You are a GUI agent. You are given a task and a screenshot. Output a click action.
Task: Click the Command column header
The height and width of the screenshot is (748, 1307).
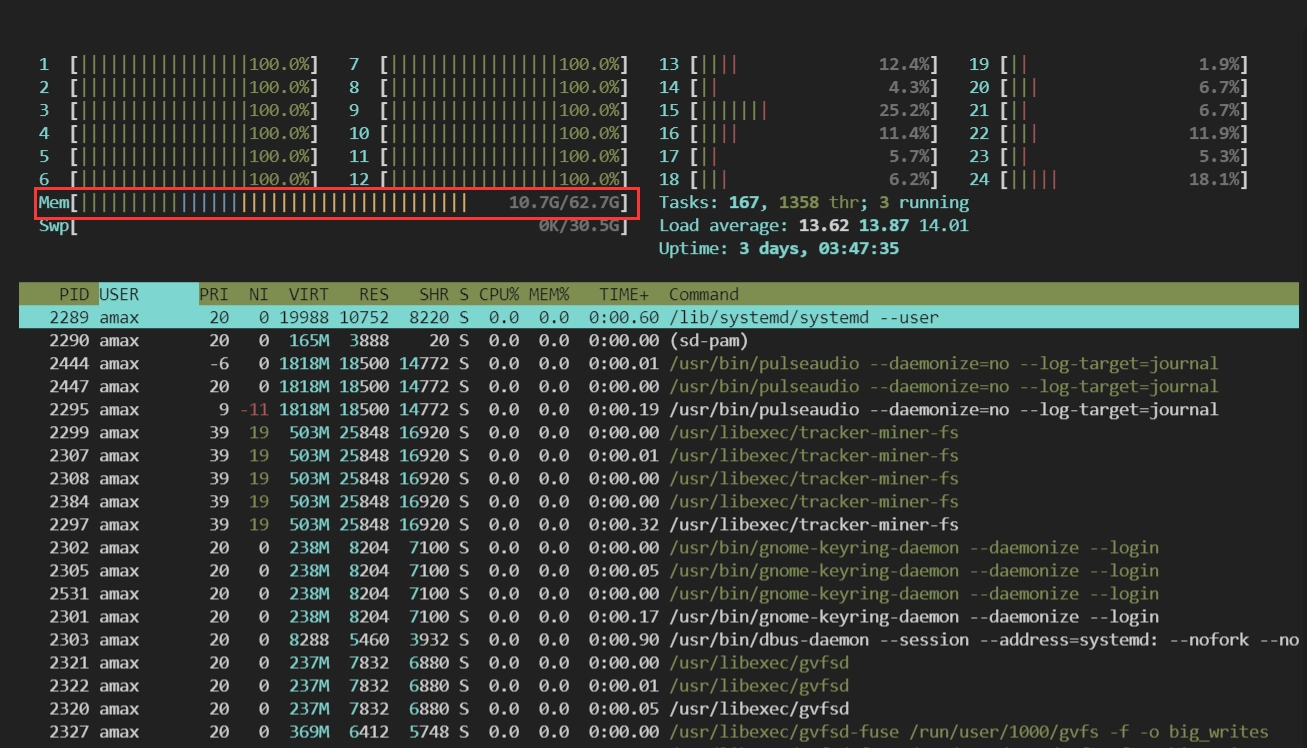point(704,294)
